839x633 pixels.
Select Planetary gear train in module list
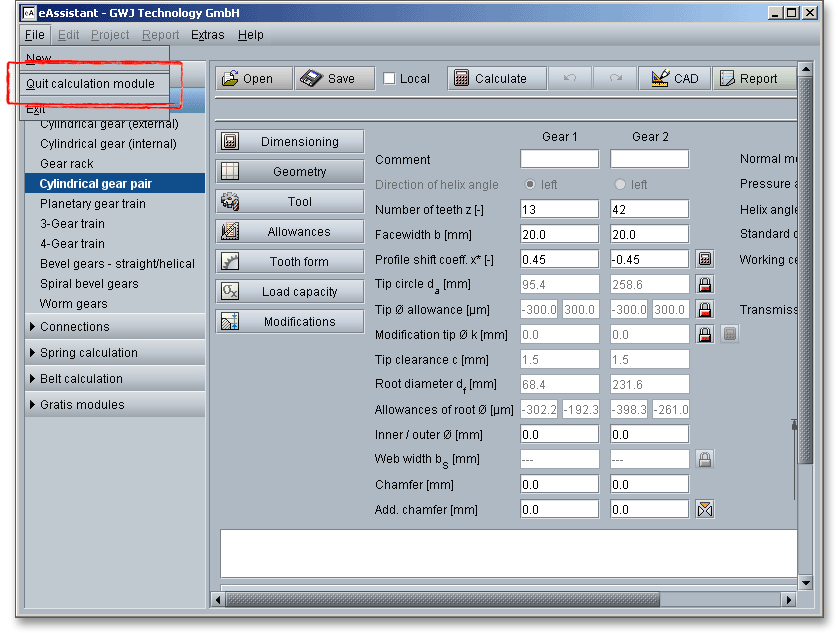click(x=92, y=204)
